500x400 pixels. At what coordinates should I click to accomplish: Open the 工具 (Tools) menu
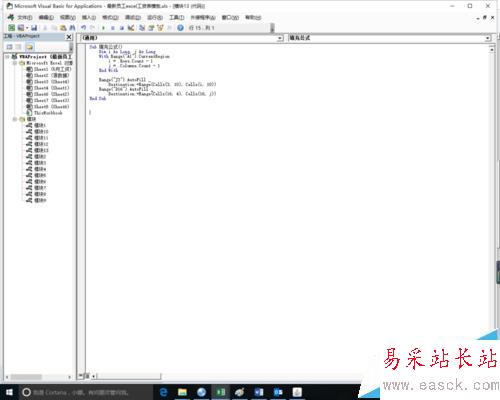[177, 17]
